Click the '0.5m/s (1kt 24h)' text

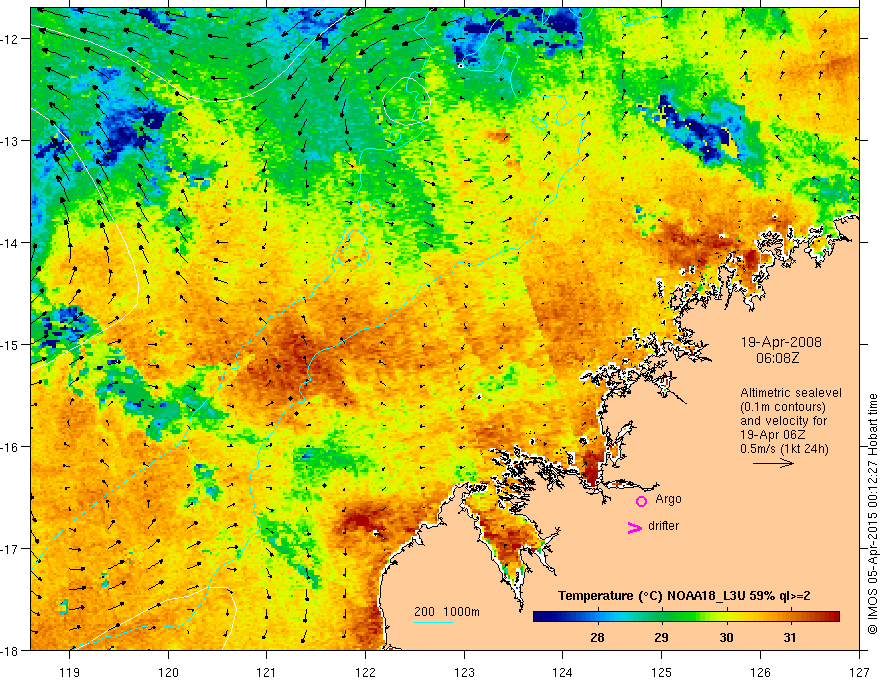[784, 449]
